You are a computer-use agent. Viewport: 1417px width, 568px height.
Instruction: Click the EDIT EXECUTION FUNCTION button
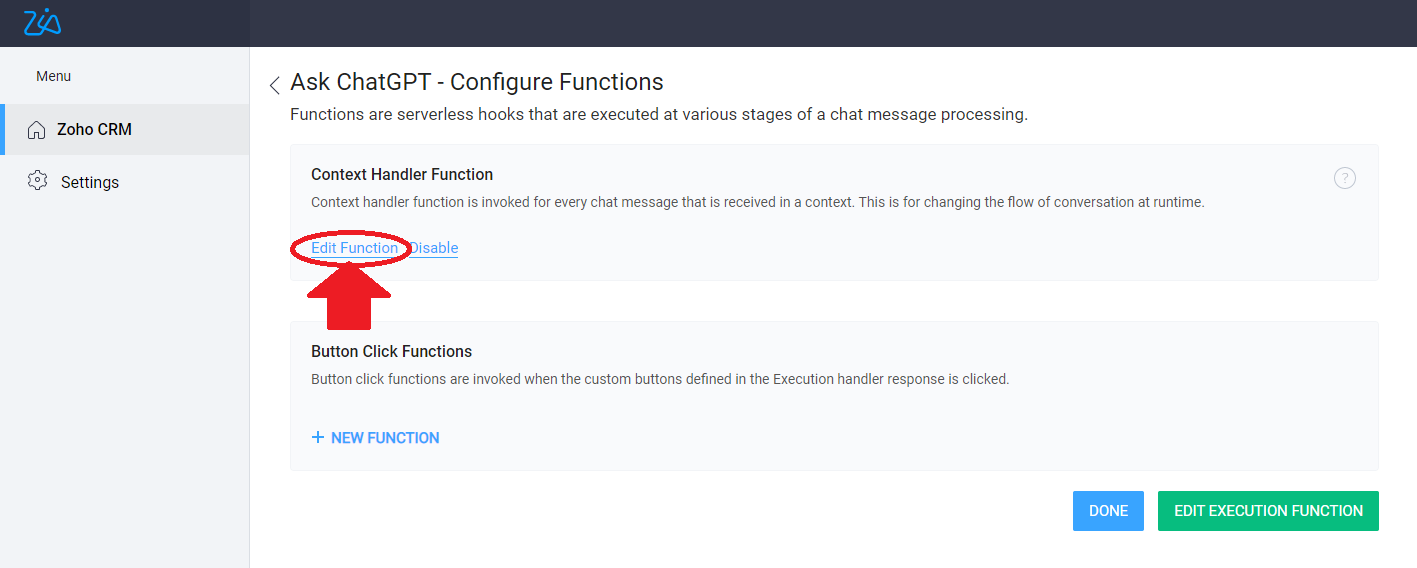coord(1268,510)
